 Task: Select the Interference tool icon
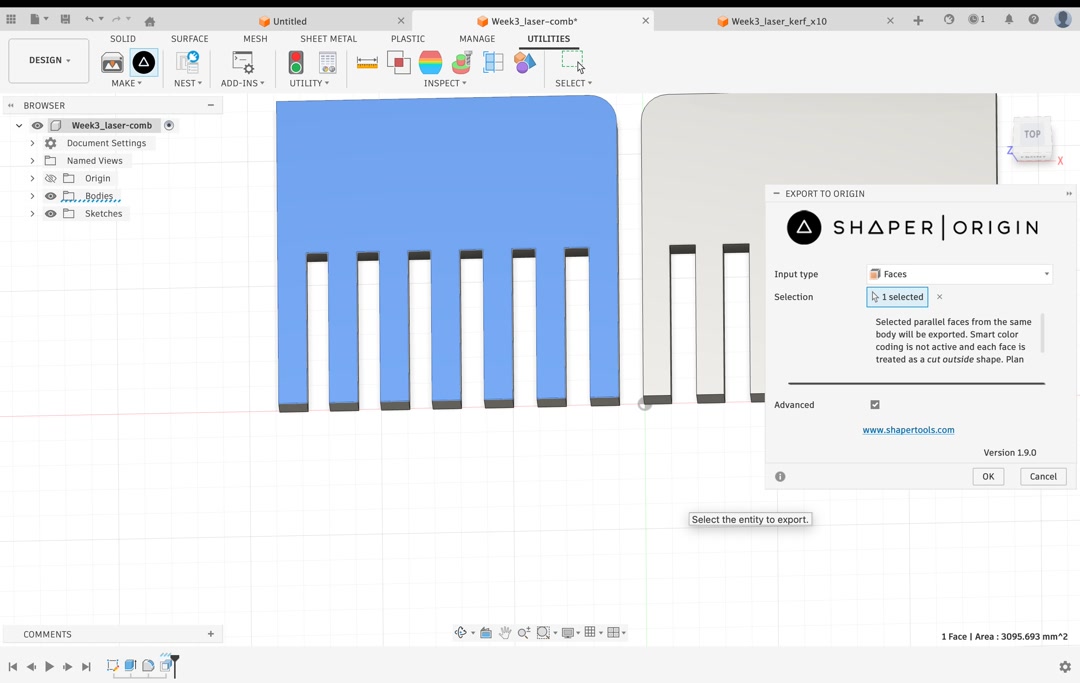pos(399,63)
